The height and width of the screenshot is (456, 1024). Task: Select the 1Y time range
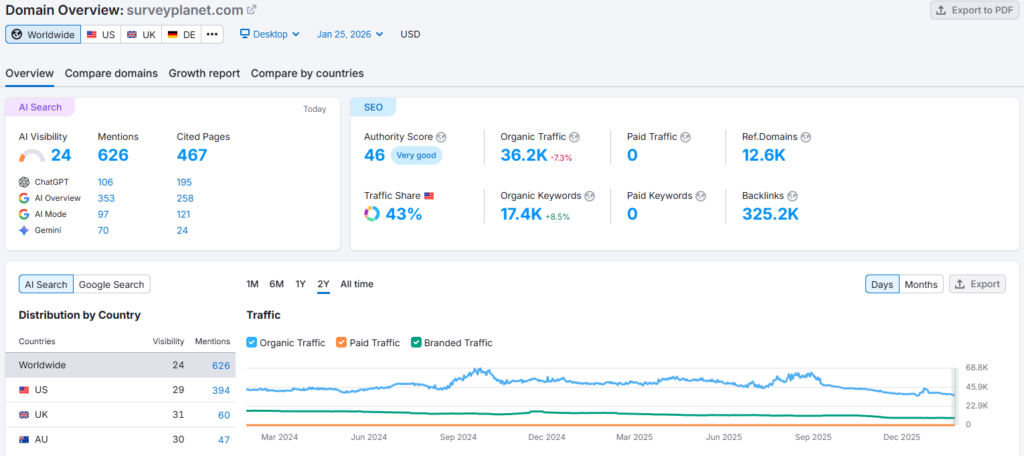point(300,284)
